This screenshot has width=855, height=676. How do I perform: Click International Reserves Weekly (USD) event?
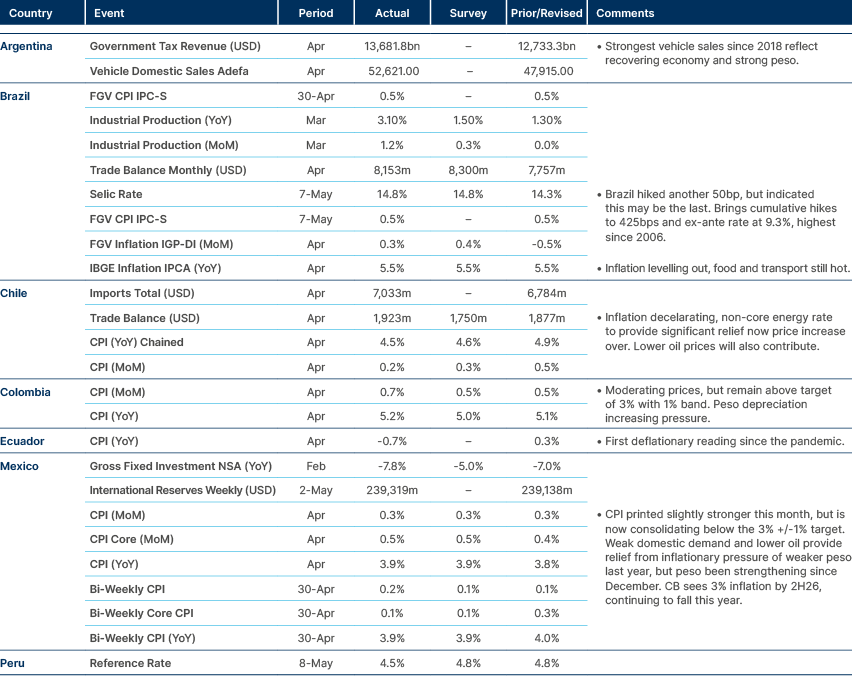[x=183, y=491]
